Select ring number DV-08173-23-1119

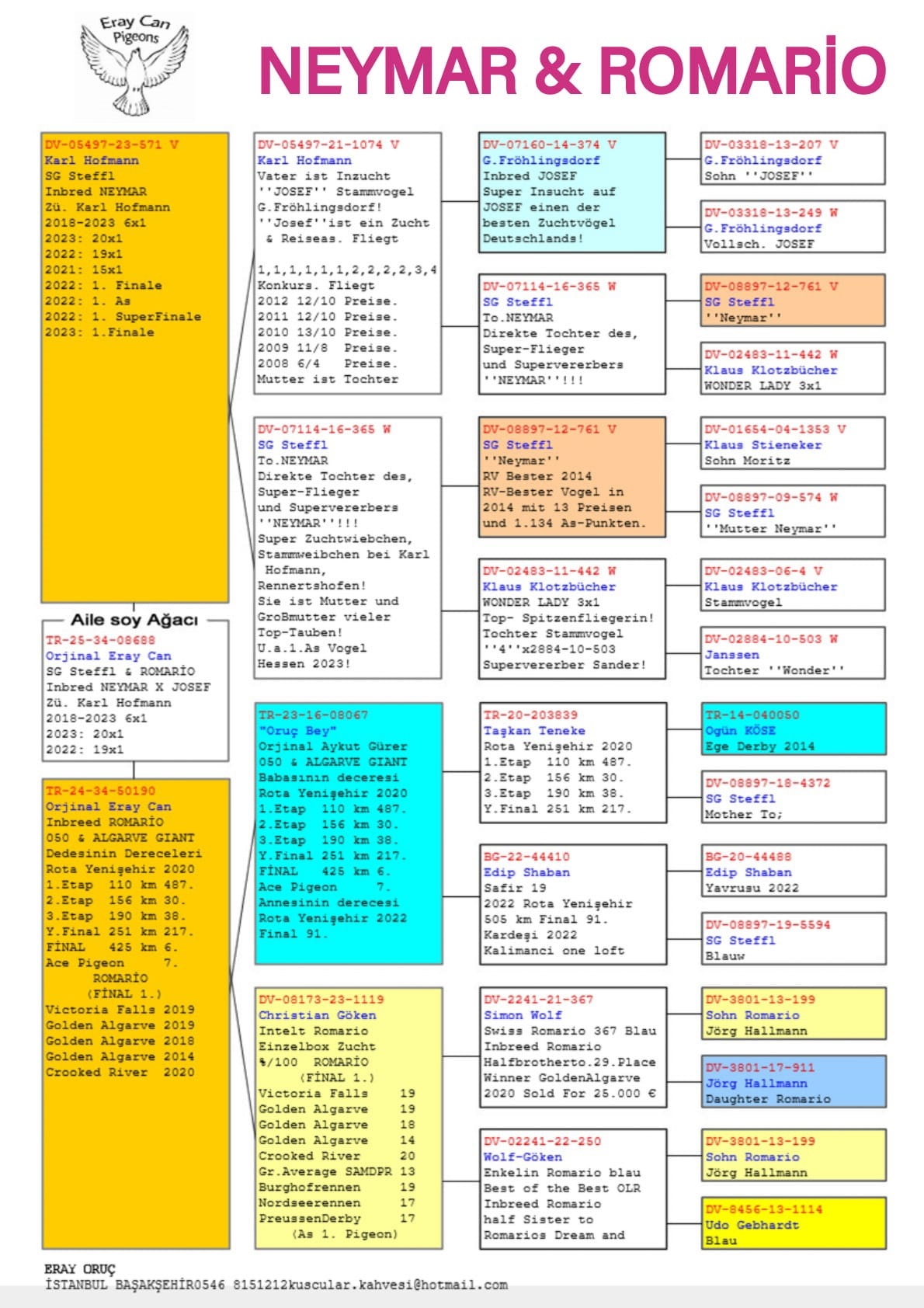click(x=321, y=1000)
